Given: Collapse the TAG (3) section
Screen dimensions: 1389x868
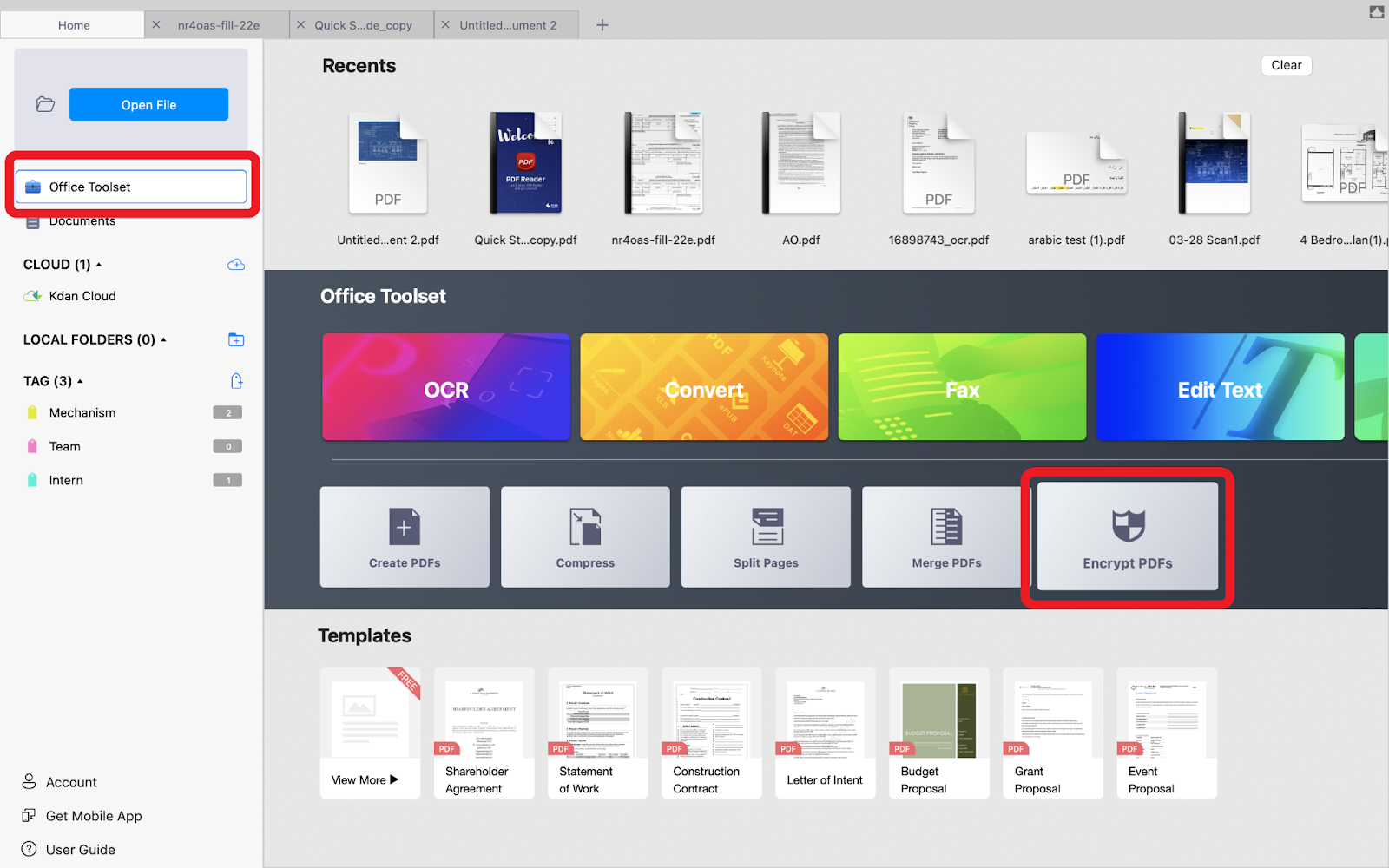Looking at the screenshot, I should (80, 381).
